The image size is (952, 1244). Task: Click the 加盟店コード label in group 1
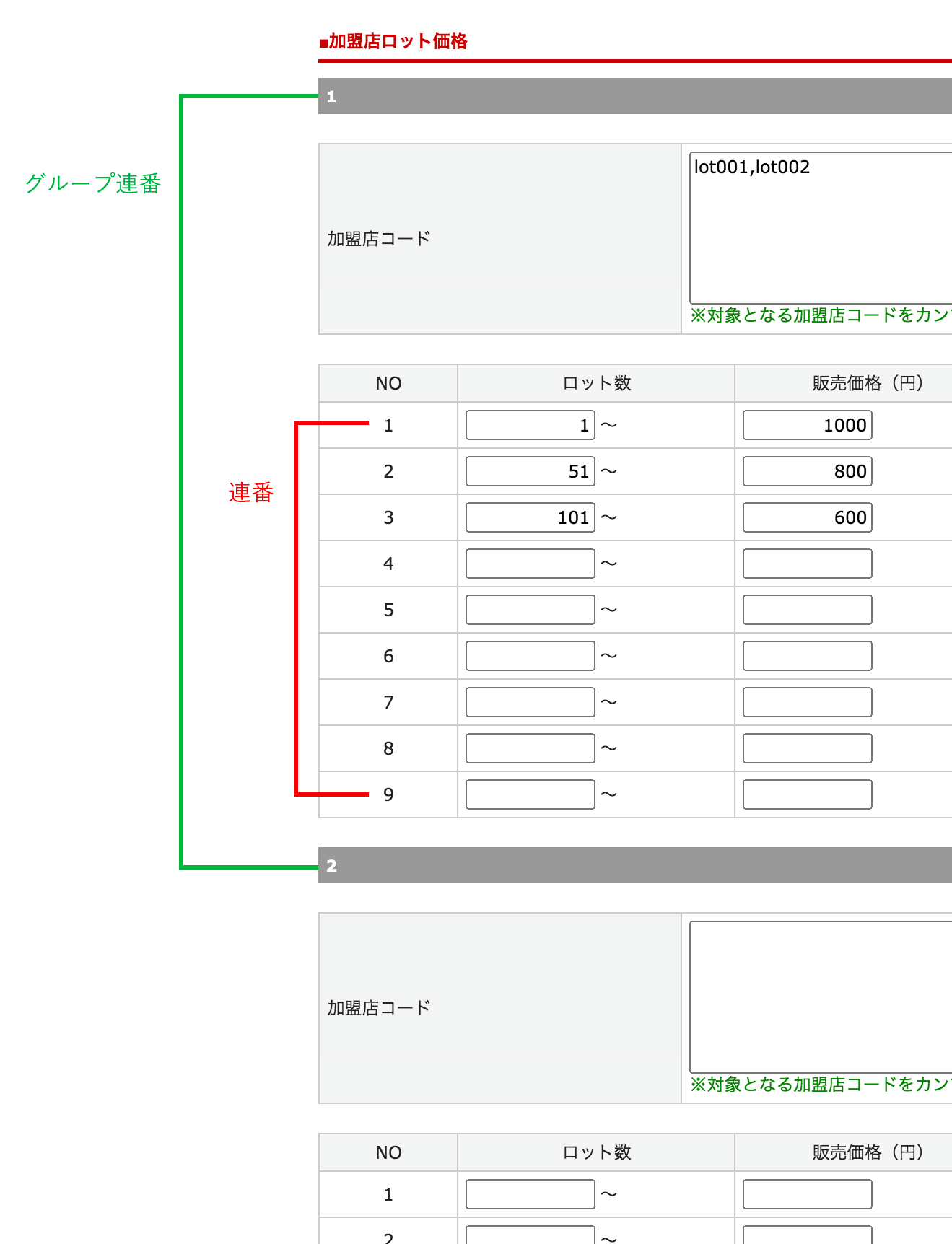point(379,239)
